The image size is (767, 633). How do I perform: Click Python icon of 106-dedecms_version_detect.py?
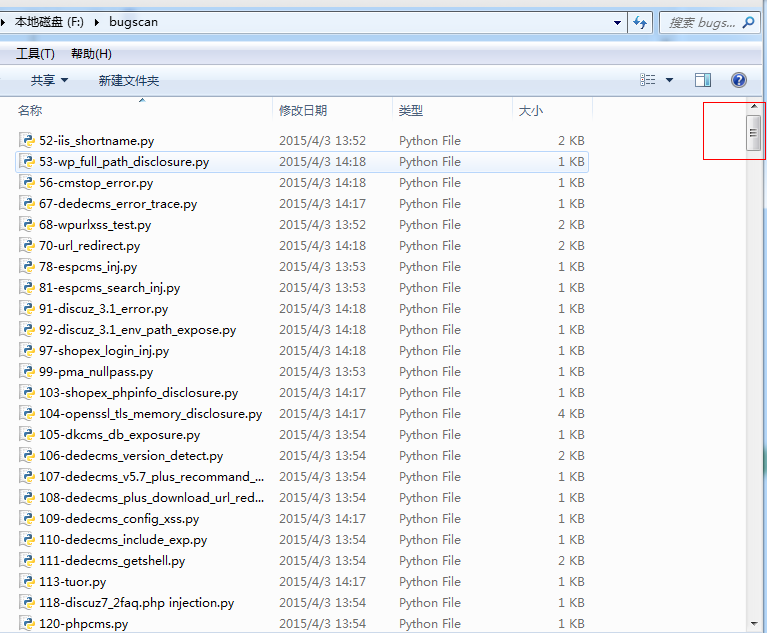[x=27, y=456]
